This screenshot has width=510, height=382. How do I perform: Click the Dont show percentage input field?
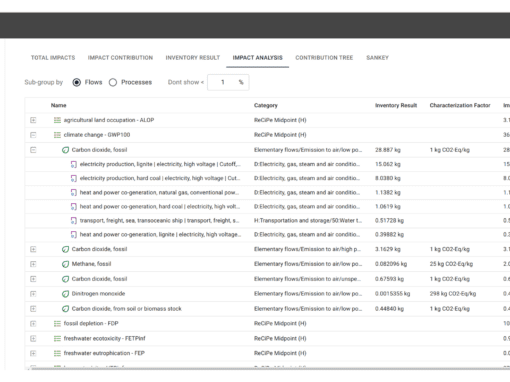point(228,82)
